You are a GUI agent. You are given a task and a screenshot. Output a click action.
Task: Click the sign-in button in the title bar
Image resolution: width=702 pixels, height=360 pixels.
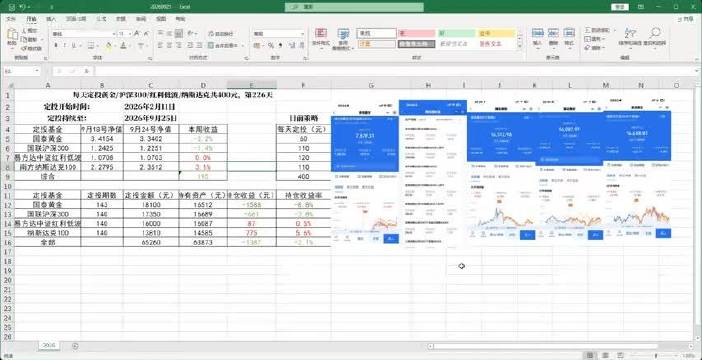pos(620,7)
